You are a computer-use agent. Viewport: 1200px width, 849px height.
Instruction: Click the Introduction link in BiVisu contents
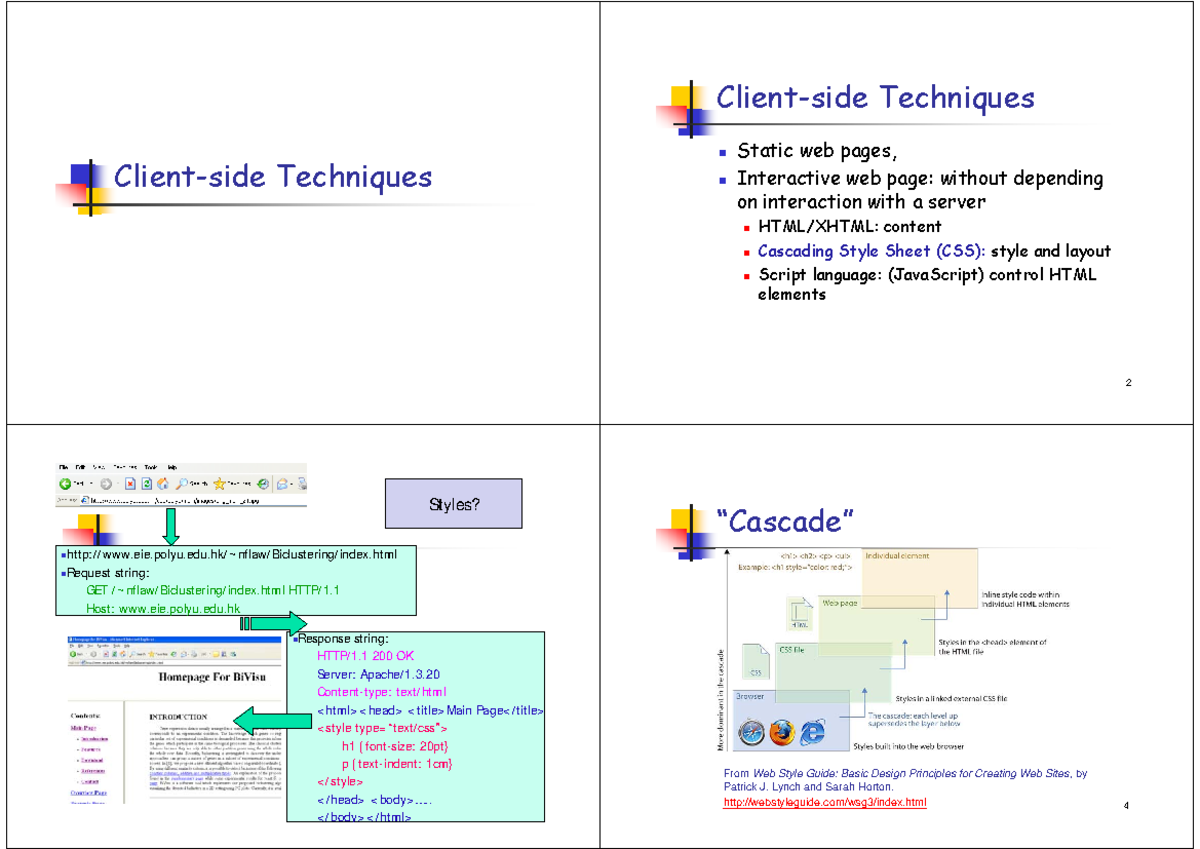(x=94, y=739)
